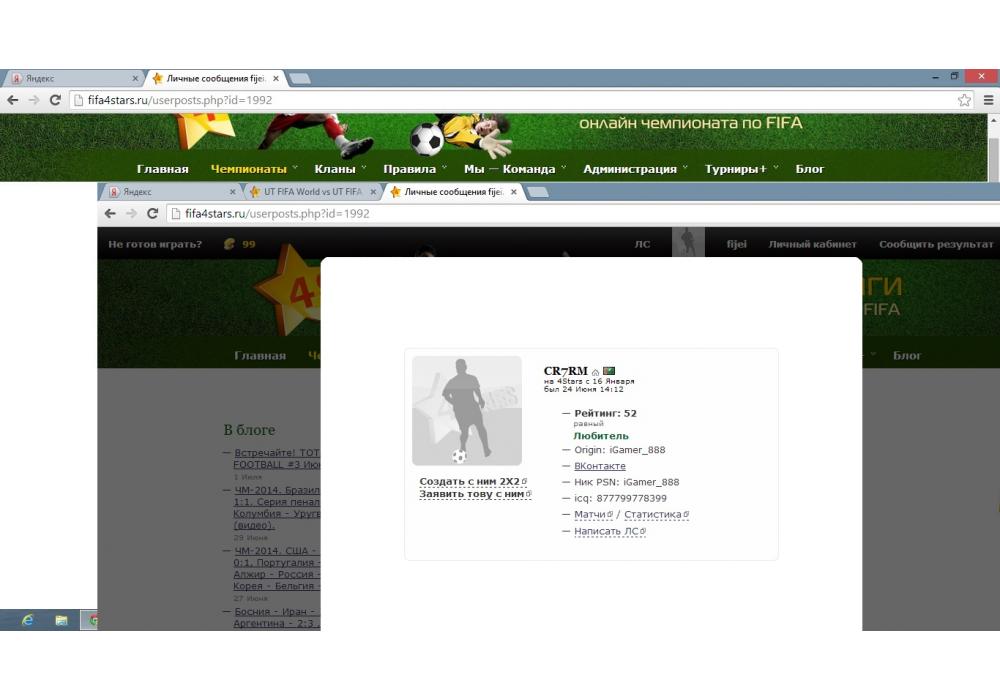Open the Статистика link

click(x=656, y=514)
